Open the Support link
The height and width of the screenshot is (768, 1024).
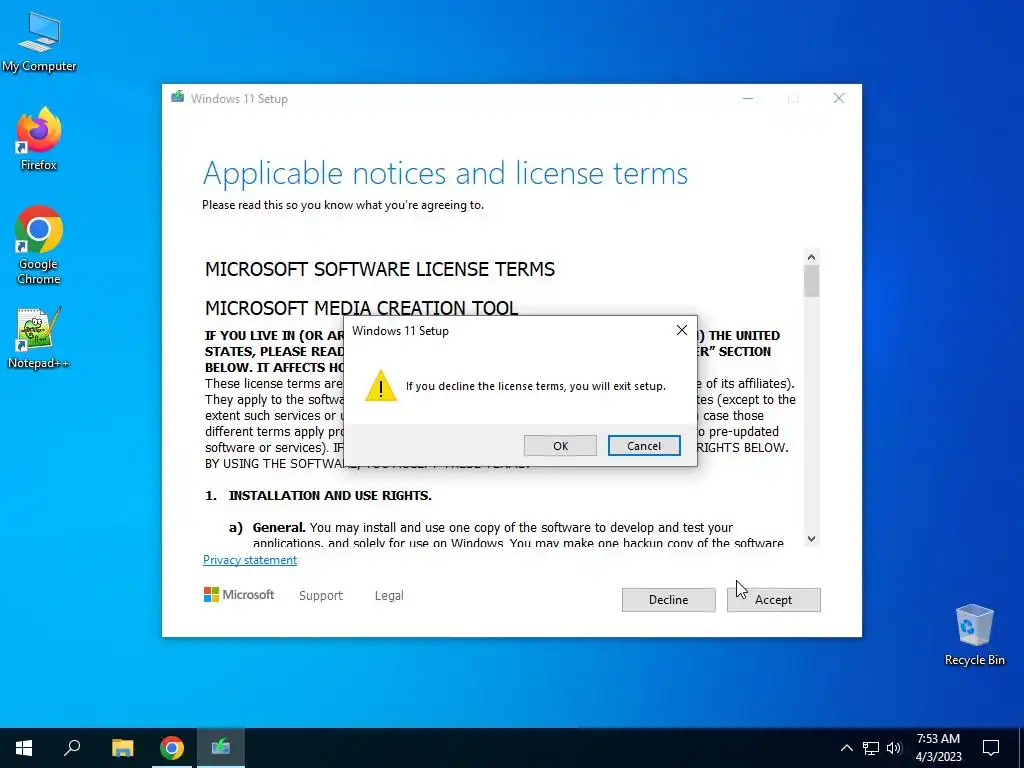(x=321, y=596)
